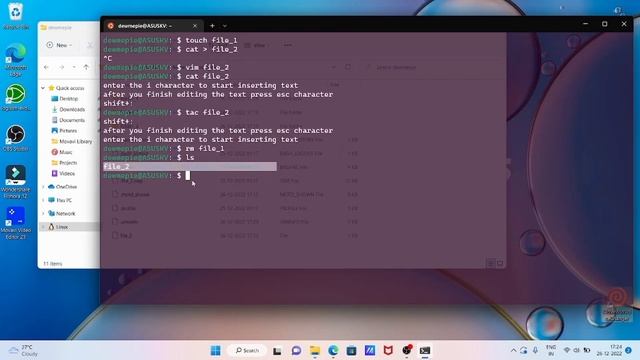Go up one folder in File Explorer
Screen dimensions: 640x360
[86, 67]
